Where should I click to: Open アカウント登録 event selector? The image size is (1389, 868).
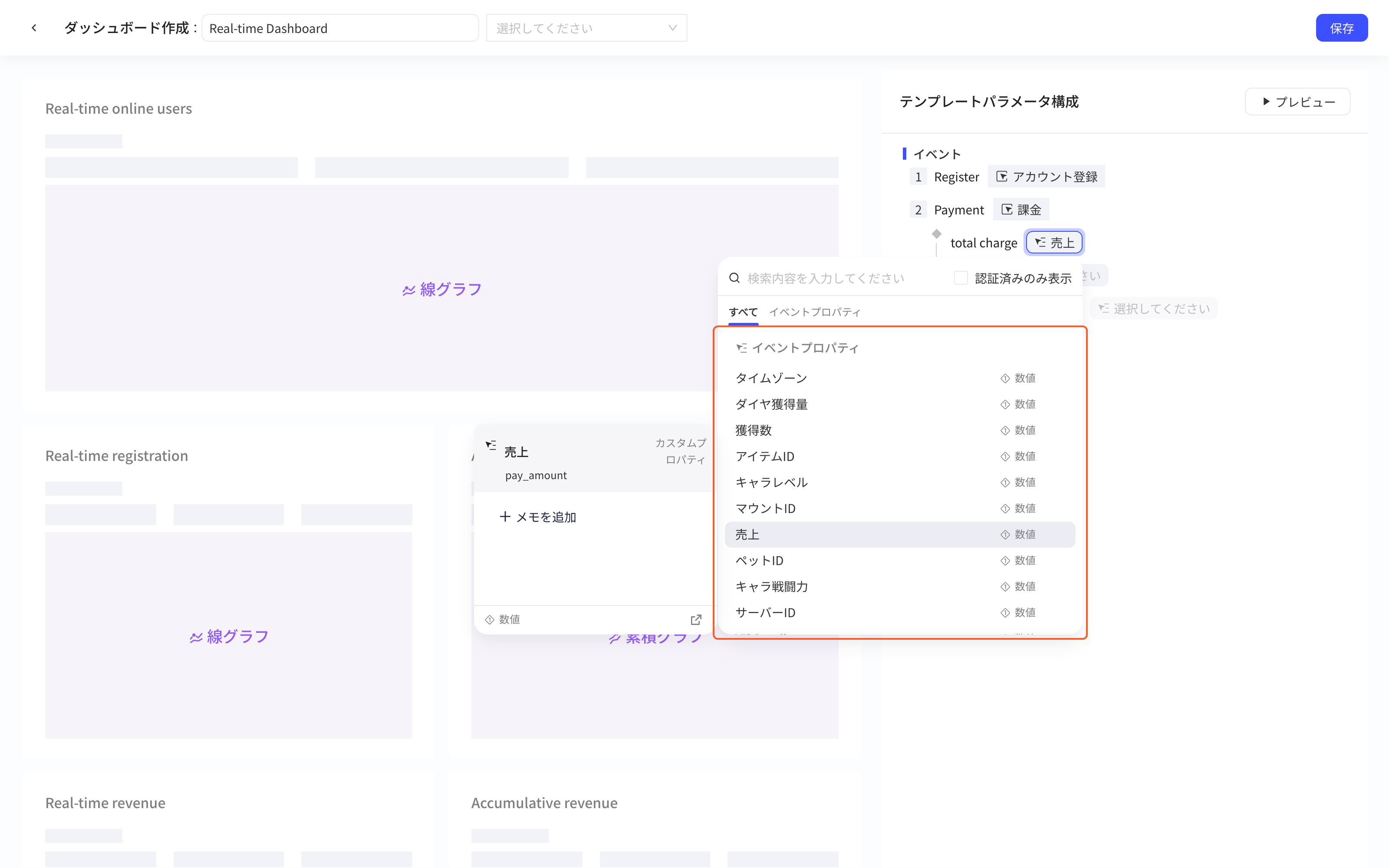tap(1046, 176)
